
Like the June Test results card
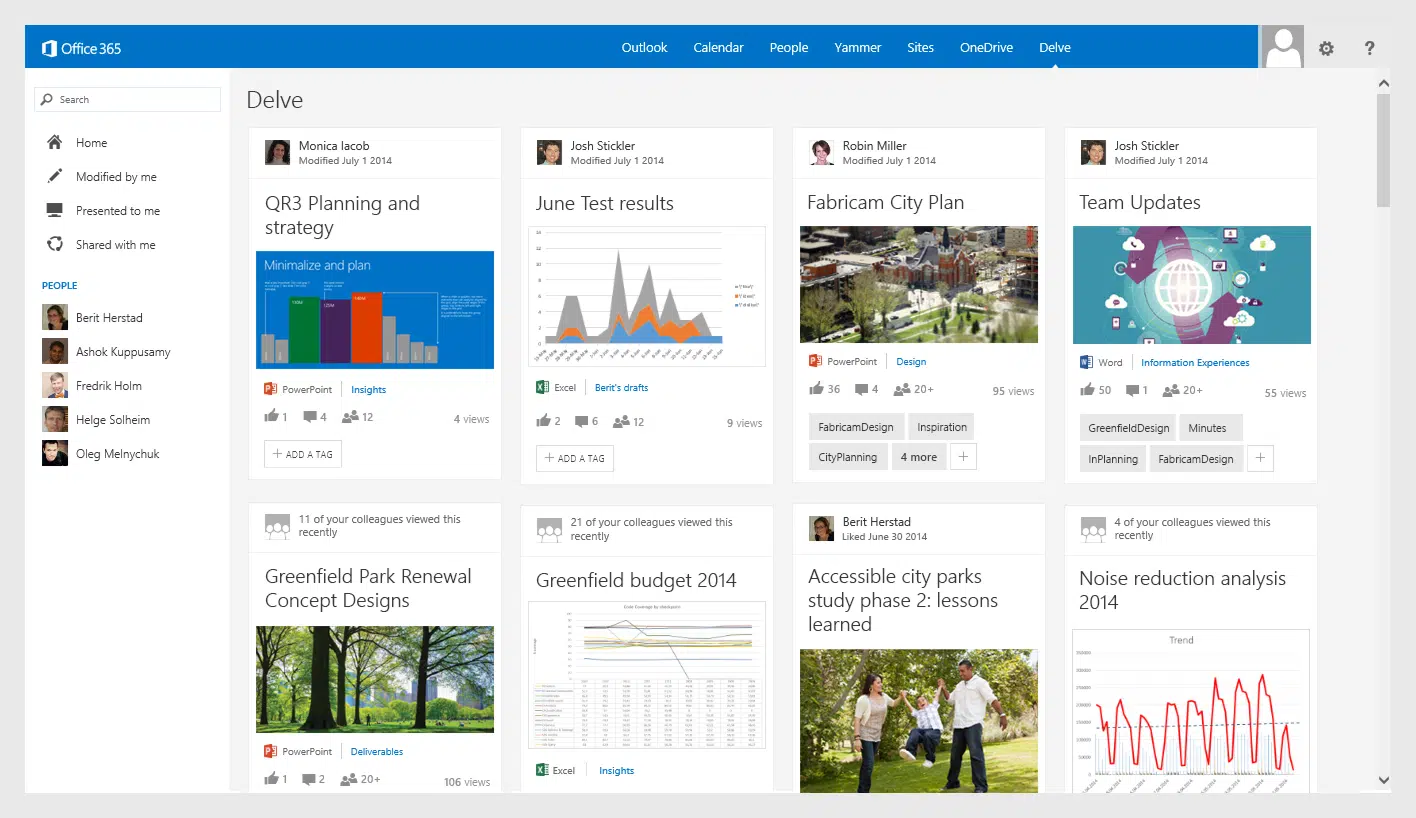tap(543, 421)
